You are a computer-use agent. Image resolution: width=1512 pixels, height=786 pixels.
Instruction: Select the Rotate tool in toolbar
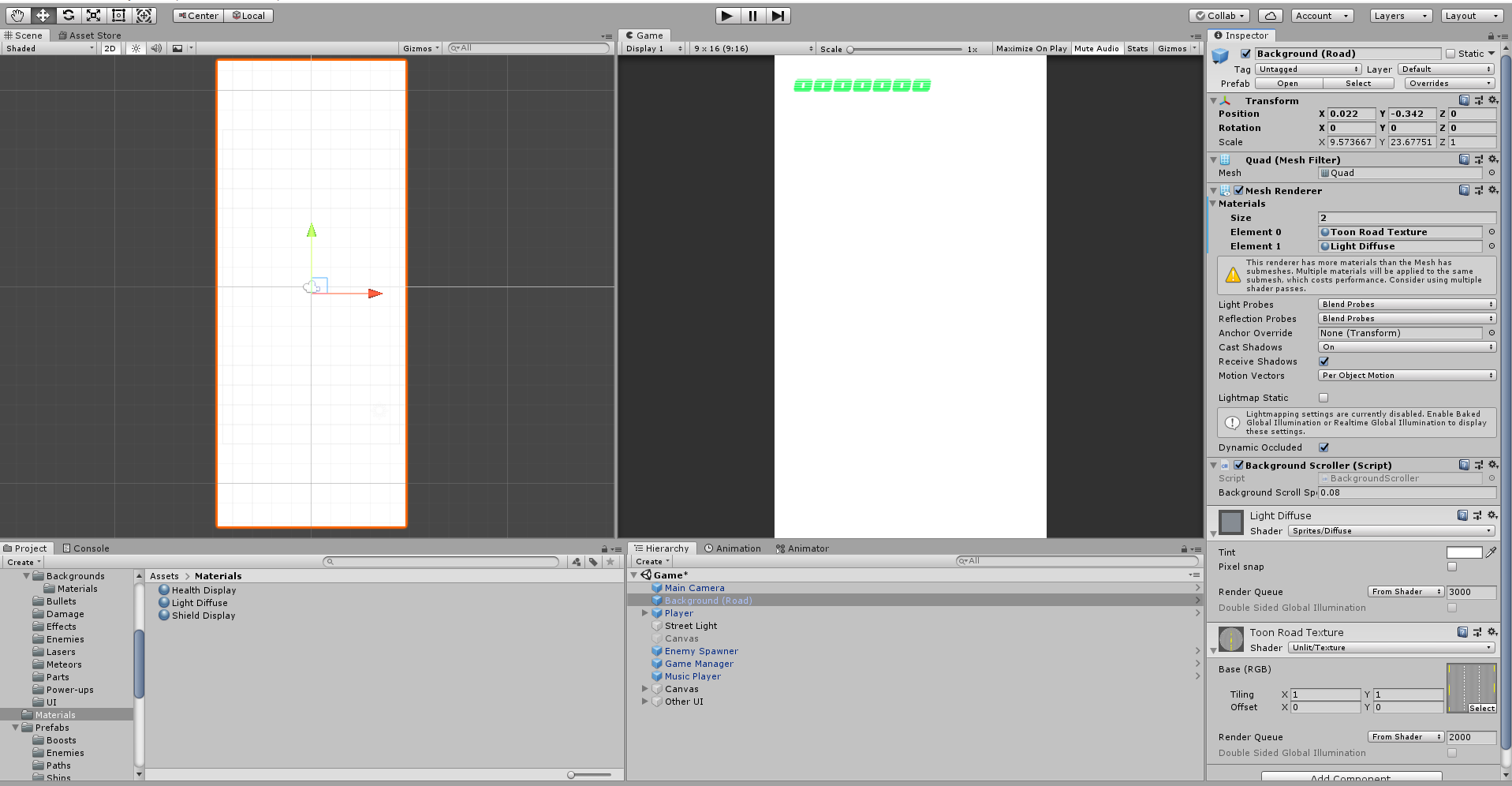tap(68, 15)
